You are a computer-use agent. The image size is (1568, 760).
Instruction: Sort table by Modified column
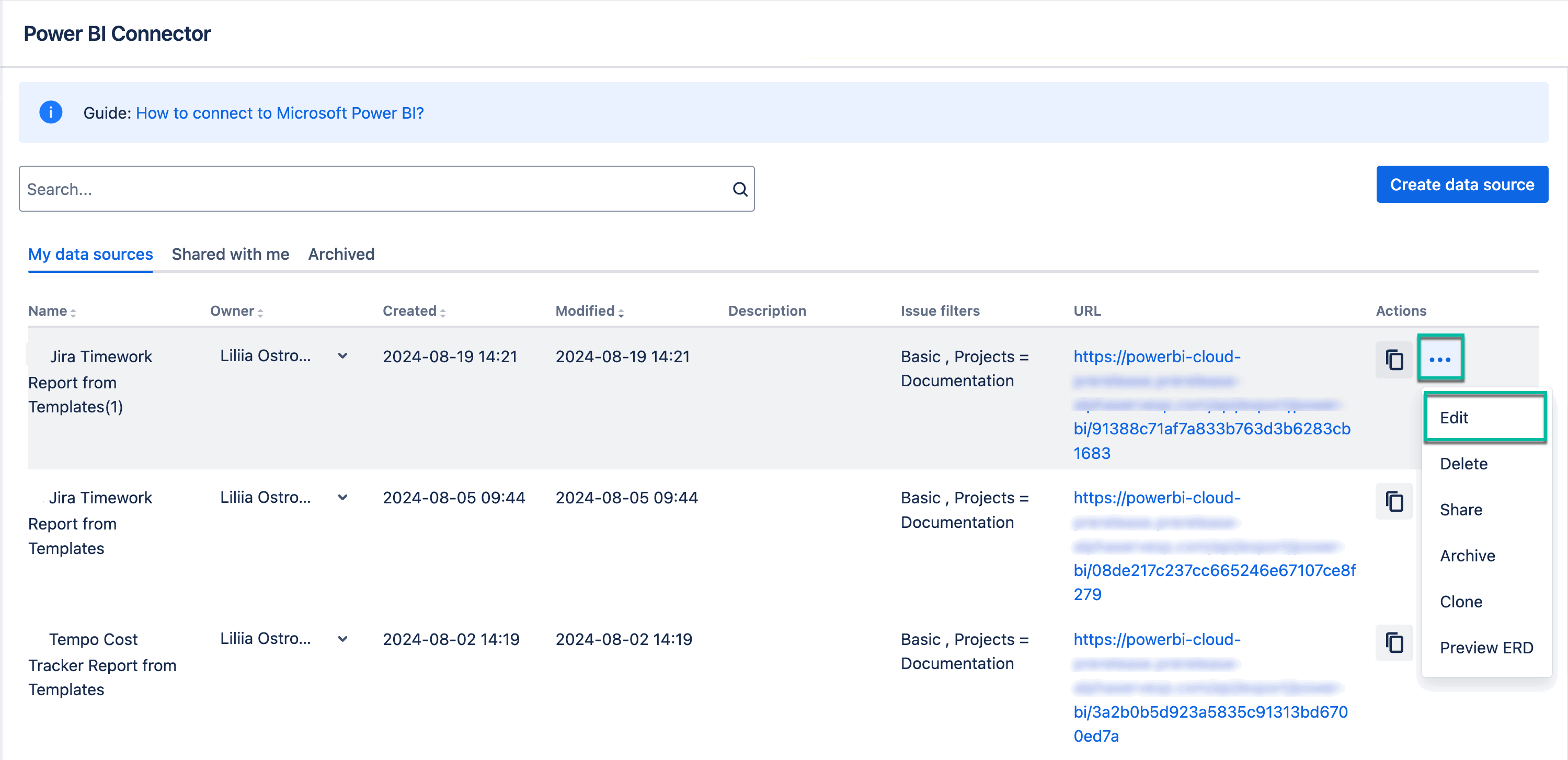pos(589,312)
